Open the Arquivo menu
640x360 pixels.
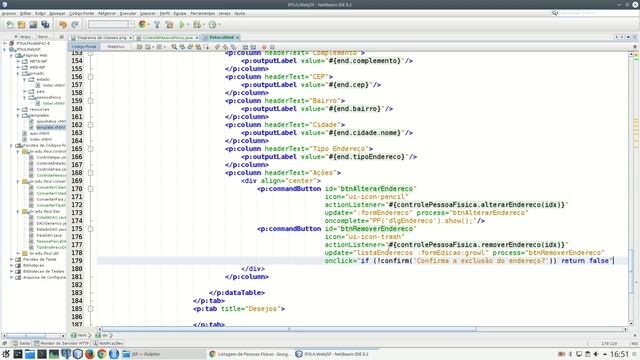9,13
